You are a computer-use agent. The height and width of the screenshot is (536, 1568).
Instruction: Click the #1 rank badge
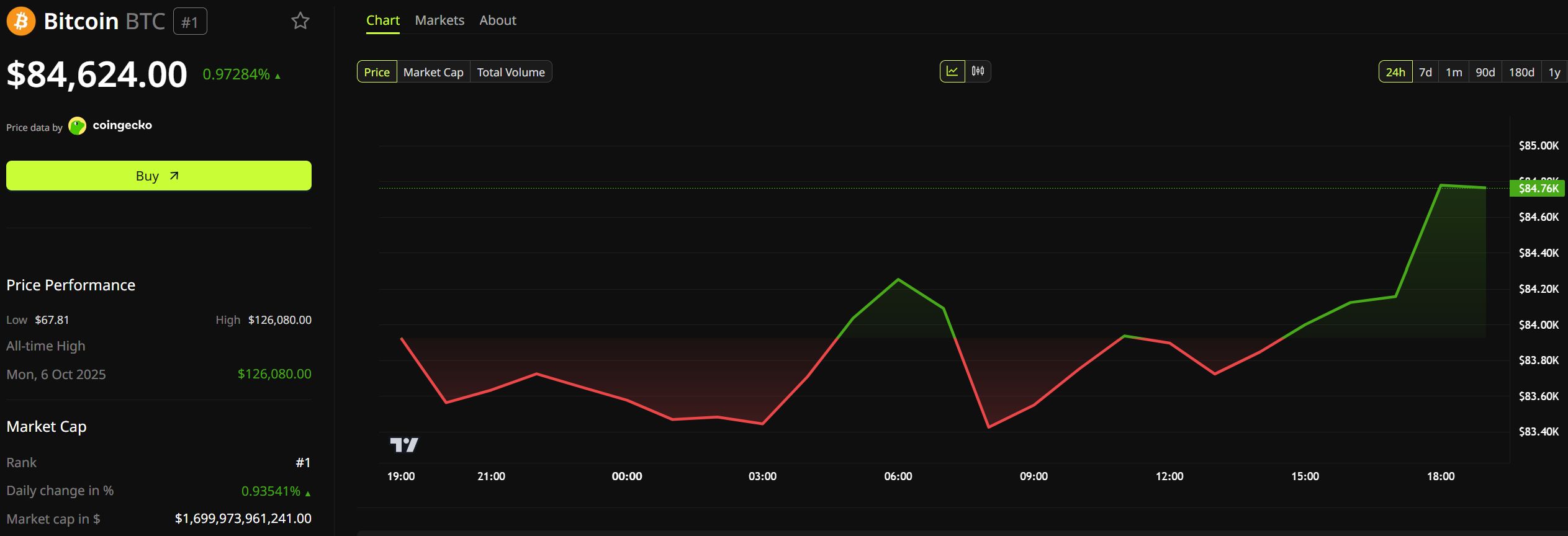pos(190,22)
